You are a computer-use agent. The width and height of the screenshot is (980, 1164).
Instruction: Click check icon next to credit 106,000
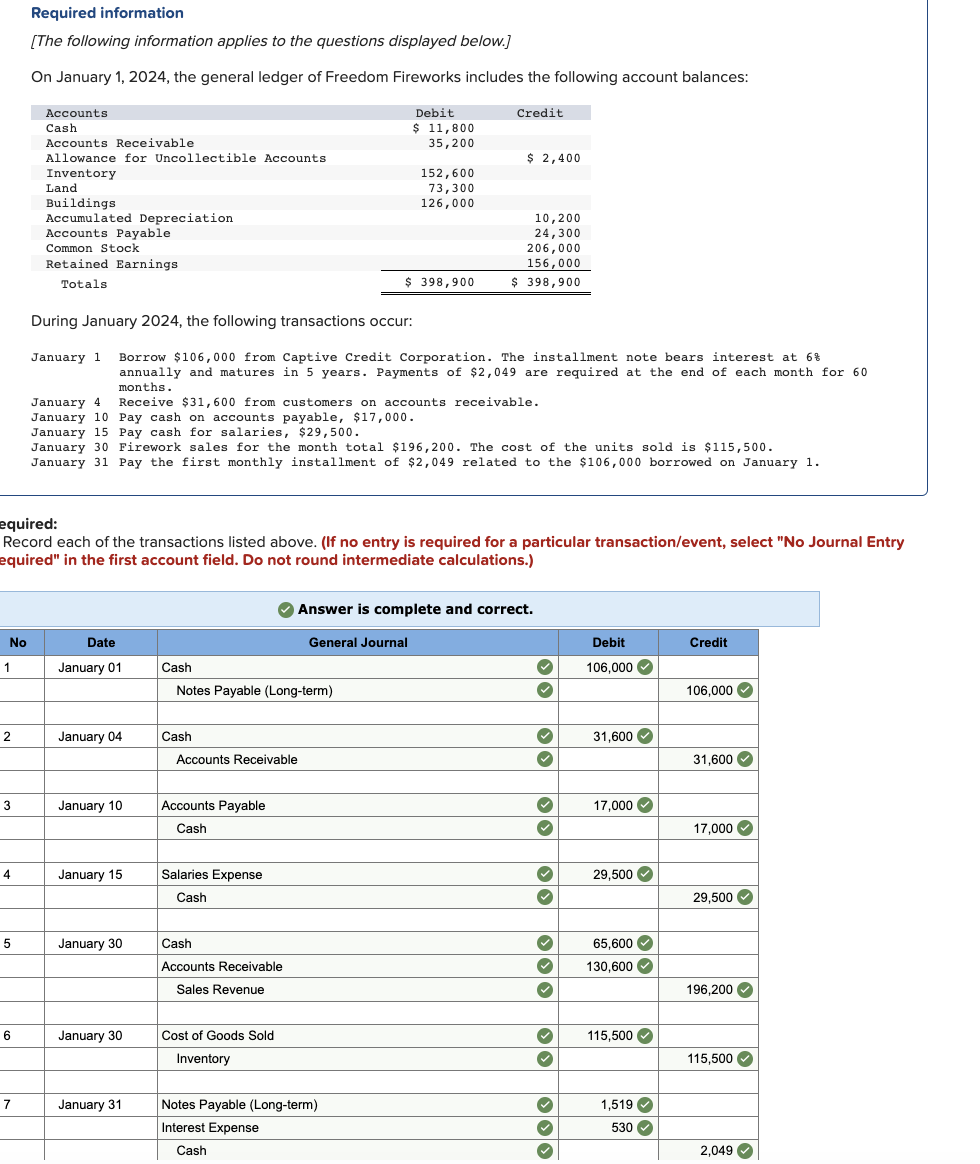click(x=745, y=690)
